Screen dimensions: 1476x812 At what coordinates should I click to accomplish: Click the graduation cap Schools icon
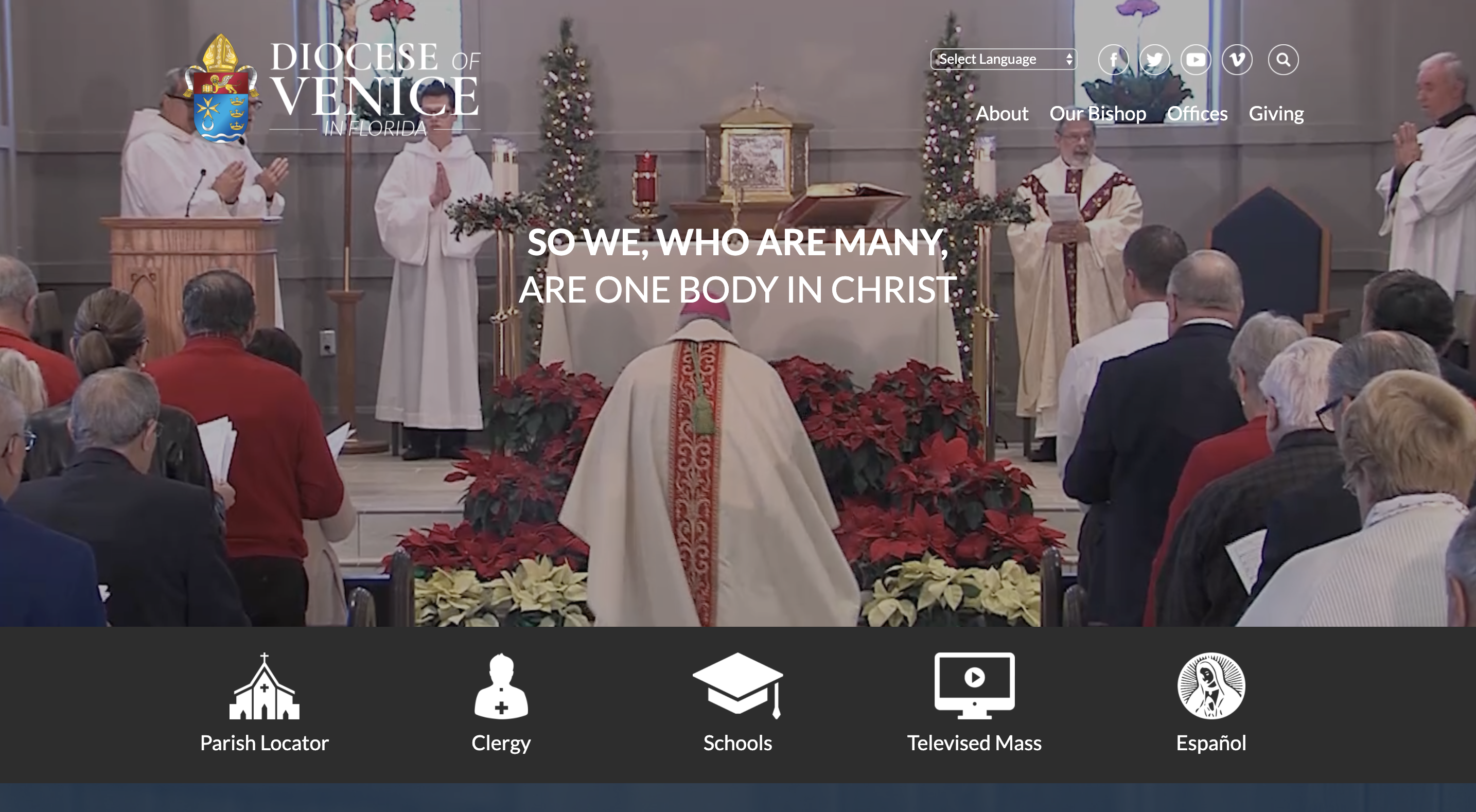pyautogui.click(x=737, y=685)
